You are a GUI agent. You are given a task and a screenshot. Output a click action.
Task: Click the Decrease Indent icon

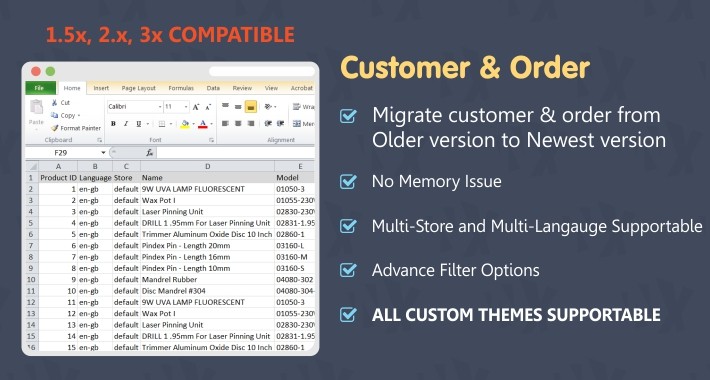click(x=268, y=124)
